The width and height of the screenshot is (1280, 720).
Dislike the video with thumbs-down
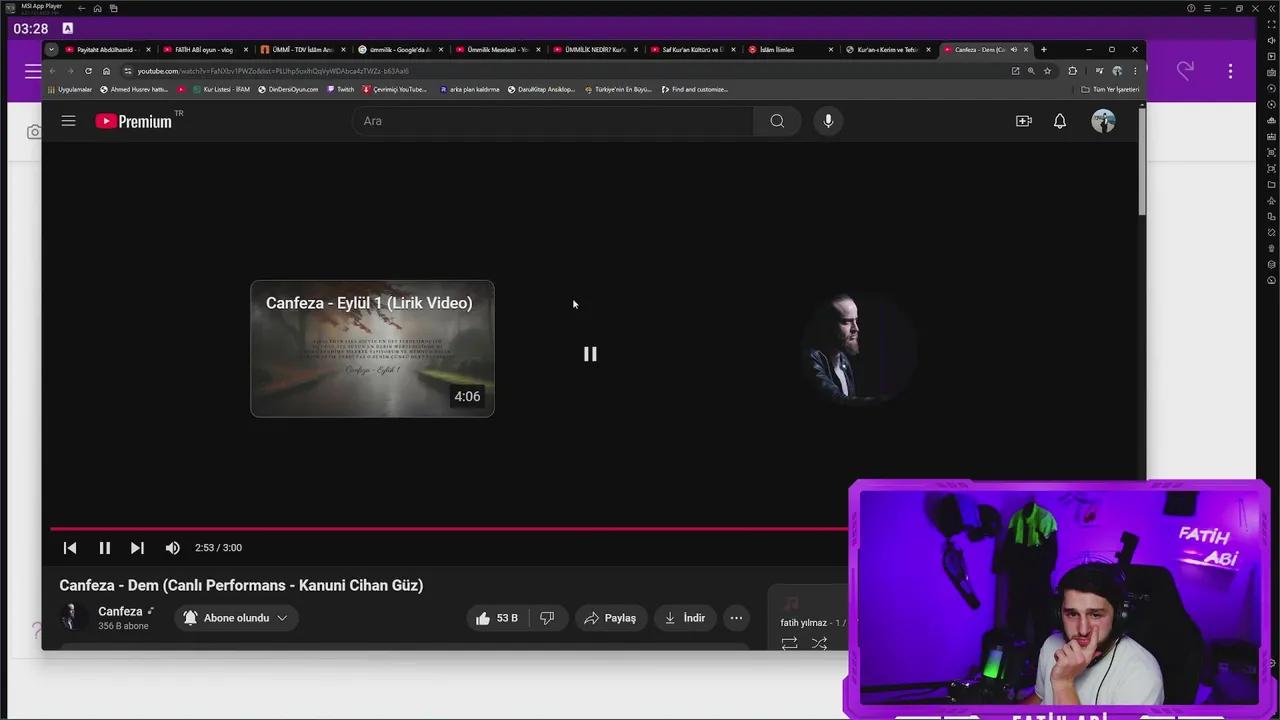[x=547, y=618]
